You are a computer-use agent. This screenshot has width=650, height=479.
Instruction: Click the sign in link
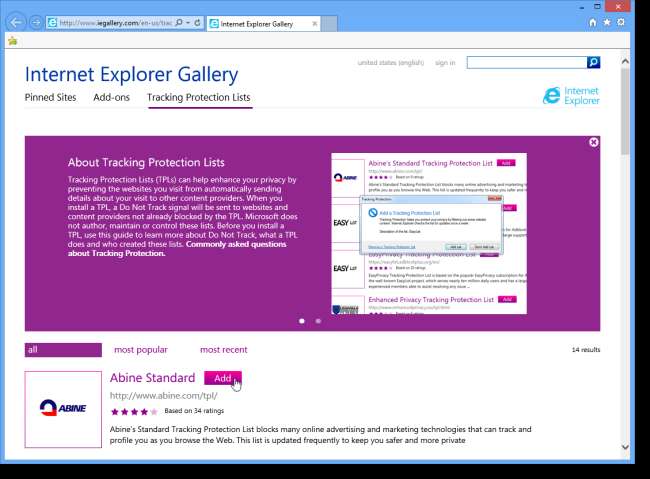click(x=445, y=63)
